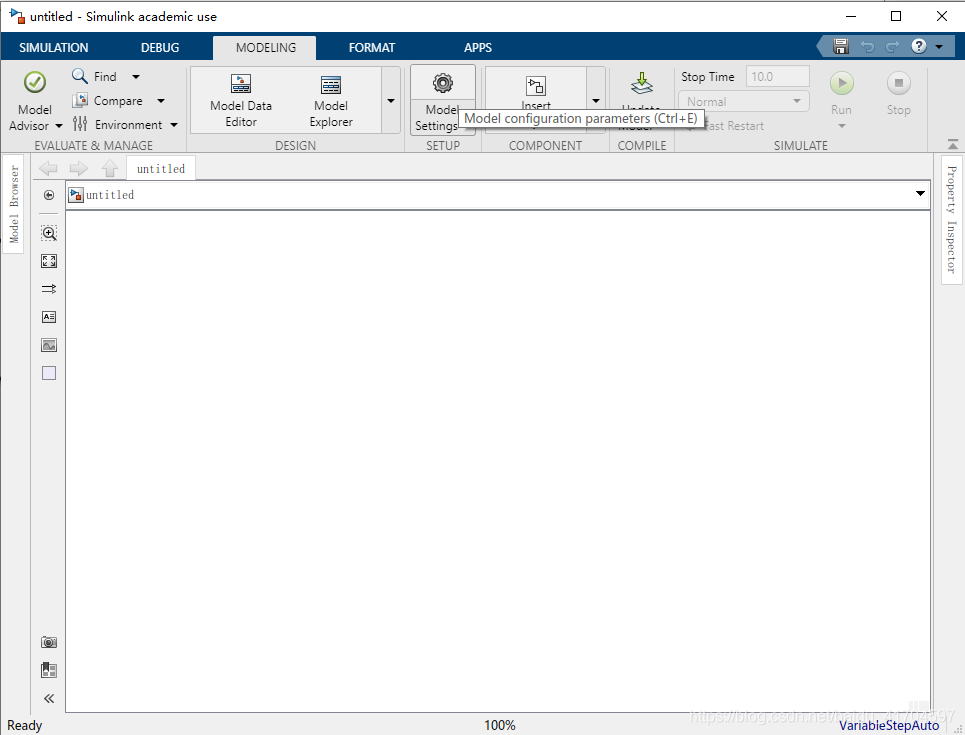Click the Compare button

click(117, 101)
